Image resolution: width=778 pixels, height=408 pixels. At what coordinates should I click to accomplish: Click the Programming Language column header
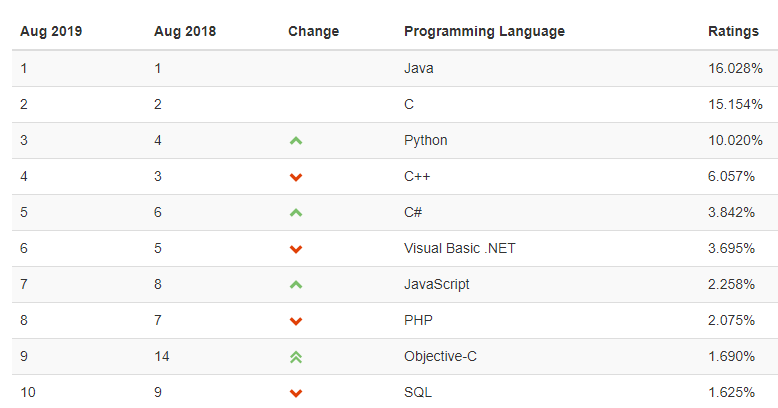pos(484,31)
